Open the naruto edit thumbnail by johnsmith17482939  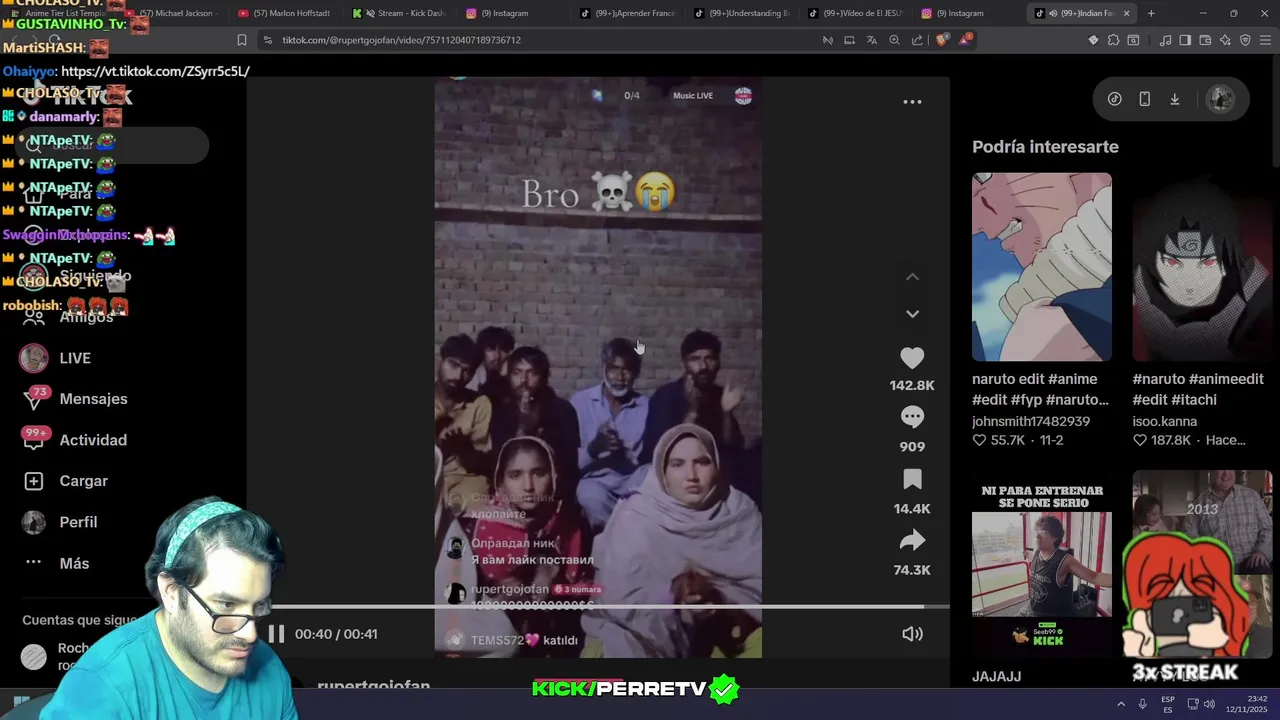pyautogui.click(x=1041, y=267)
